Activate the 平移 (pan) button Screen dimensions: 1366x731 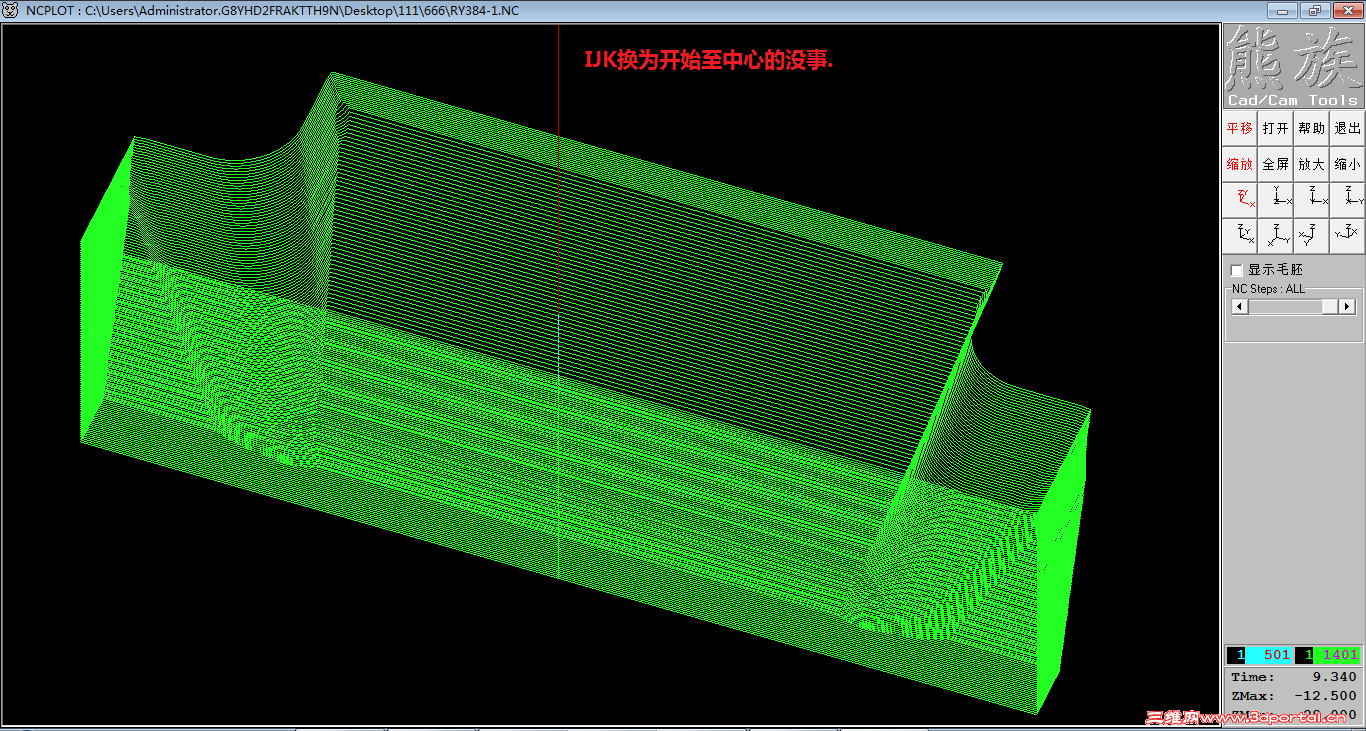[1240, 128]
